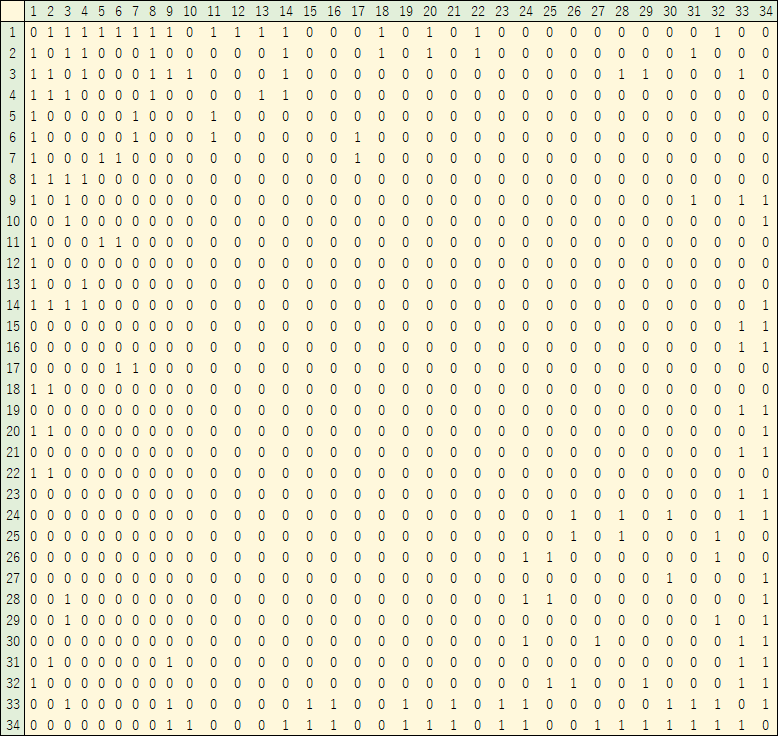This screenshot has width=778, height=736.
Task: Select row header 17
Action: tap(12, 368)
